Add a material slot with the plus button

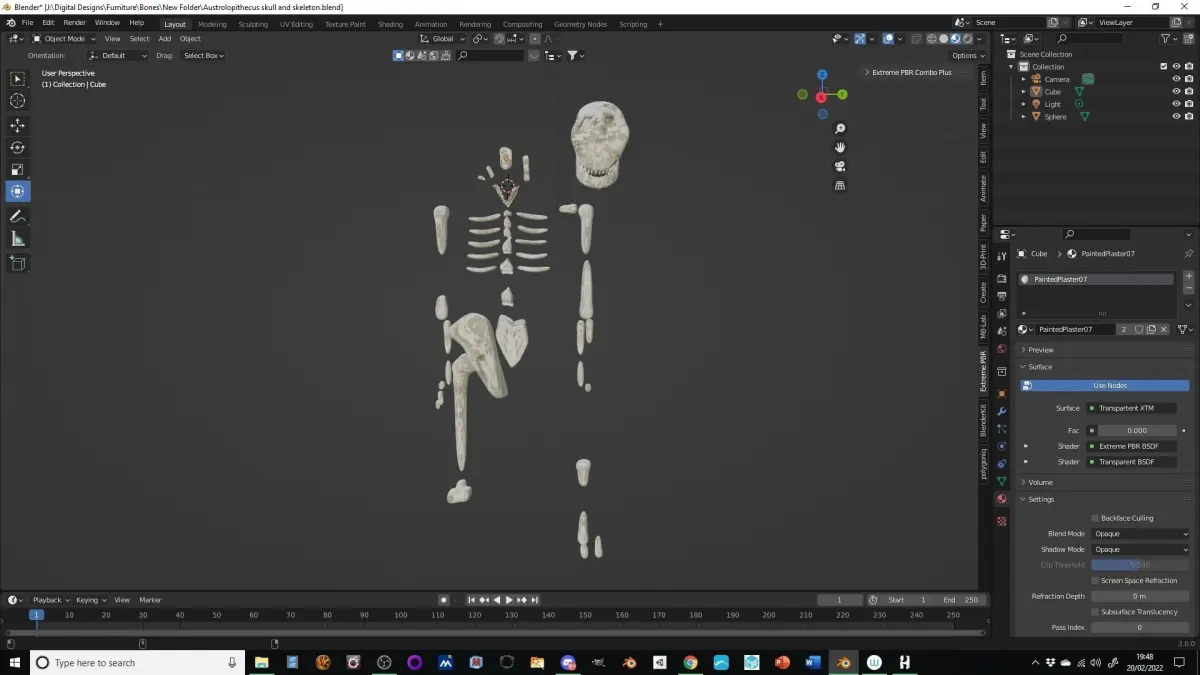[1188, 276]
